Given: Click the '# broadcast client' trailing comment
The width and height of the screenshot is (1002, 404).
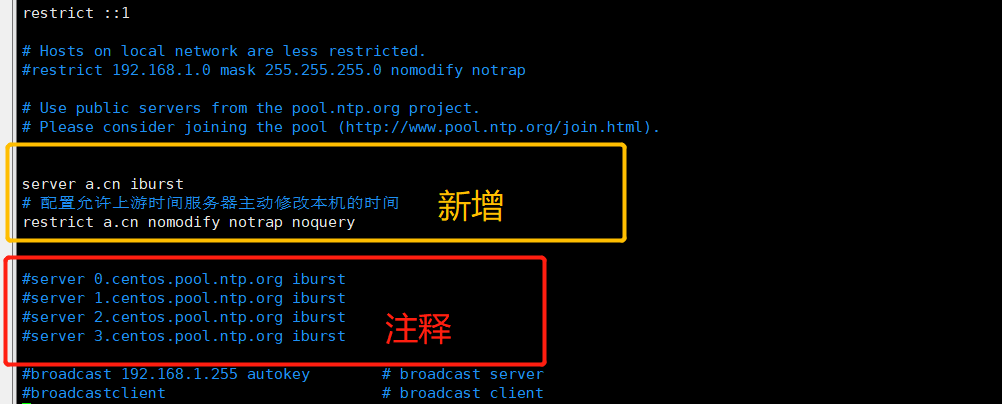Looking at the screenshot, I should 463,393.
